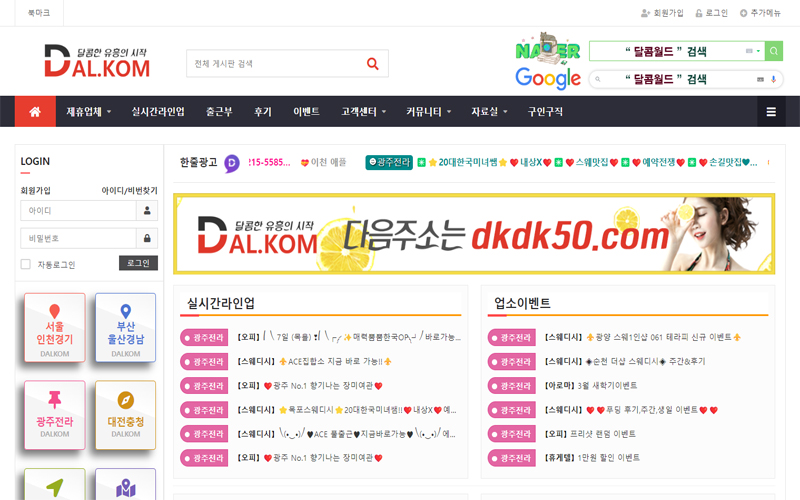This screenshot has width=800, height=500.
Task: Open event 순천 더샵 스웨디시 주간&후기
Action: coord(625,361)
